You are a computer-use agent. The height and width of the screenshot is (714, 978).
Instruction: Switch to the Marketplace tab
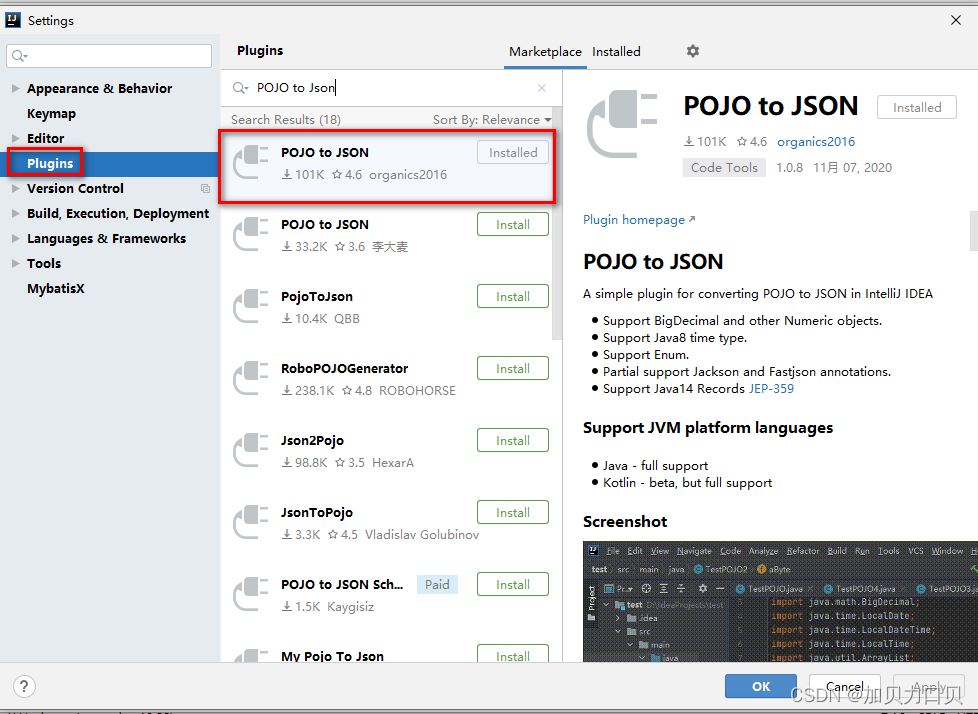[x=545, y=52]
